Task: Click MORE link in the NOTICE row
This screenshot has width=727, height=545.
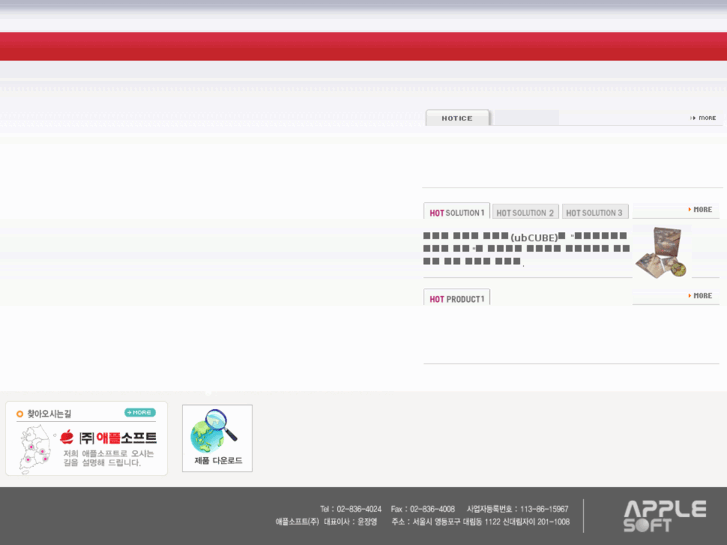Action: (703, 118)
